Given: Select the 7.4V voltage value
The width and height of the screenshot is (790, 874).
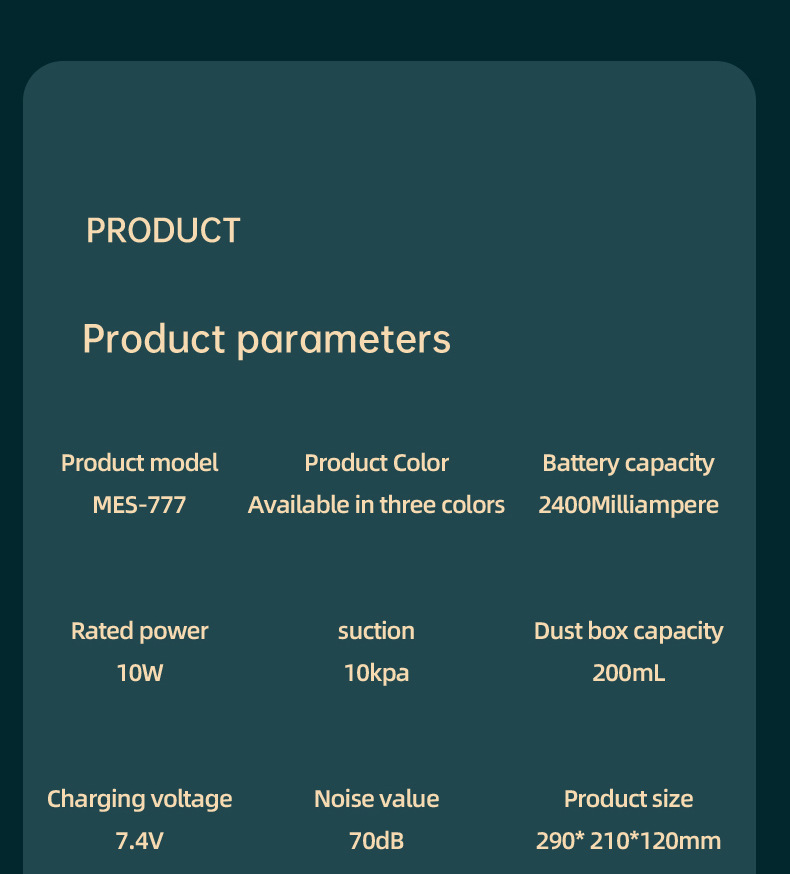Looking at the screenshot, I should pyautogui.click(x=139, y=841).
